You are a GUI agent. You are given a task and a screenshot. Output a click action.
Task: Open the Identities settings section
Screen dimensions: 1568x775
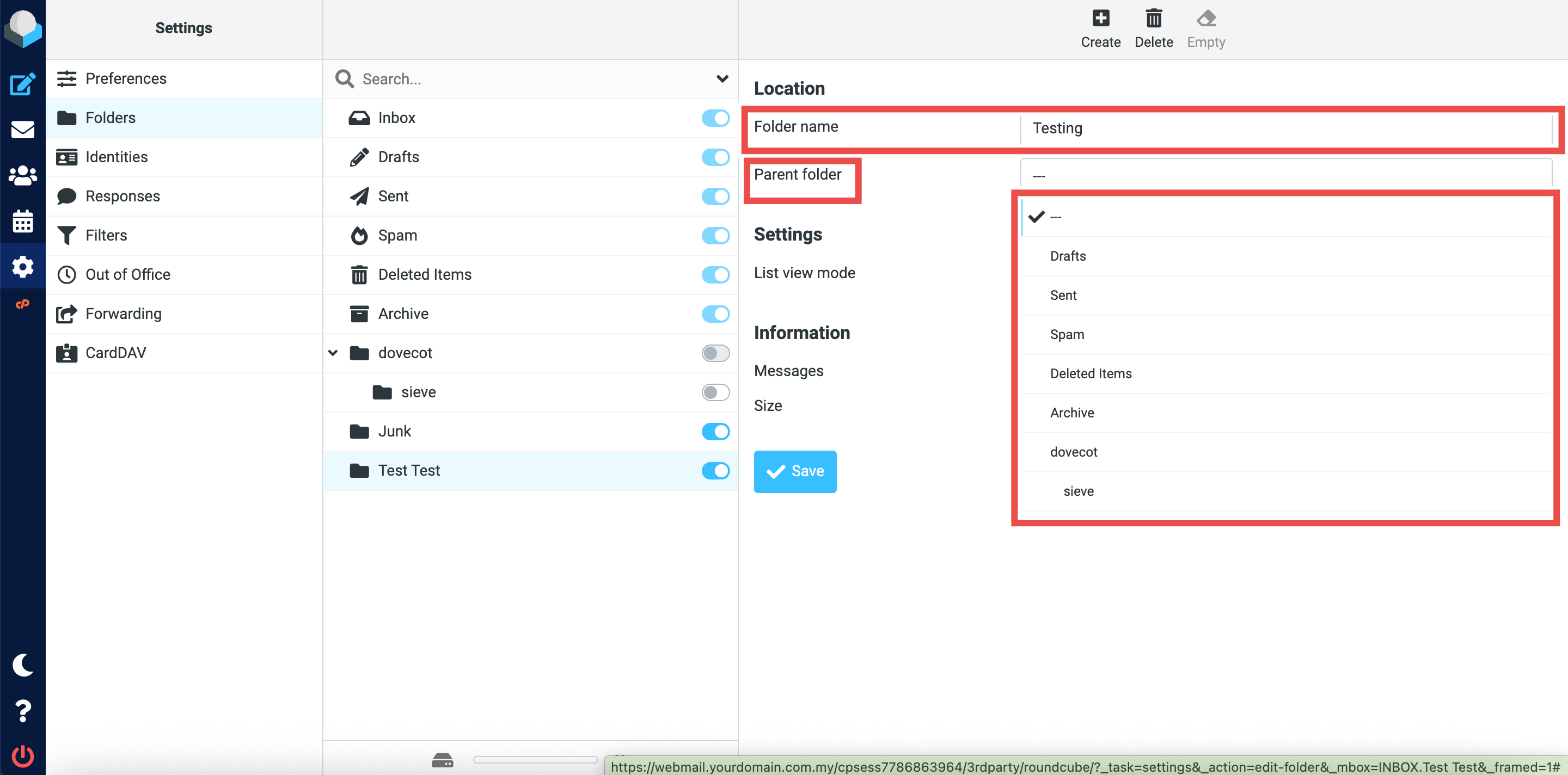coord(117,157)
